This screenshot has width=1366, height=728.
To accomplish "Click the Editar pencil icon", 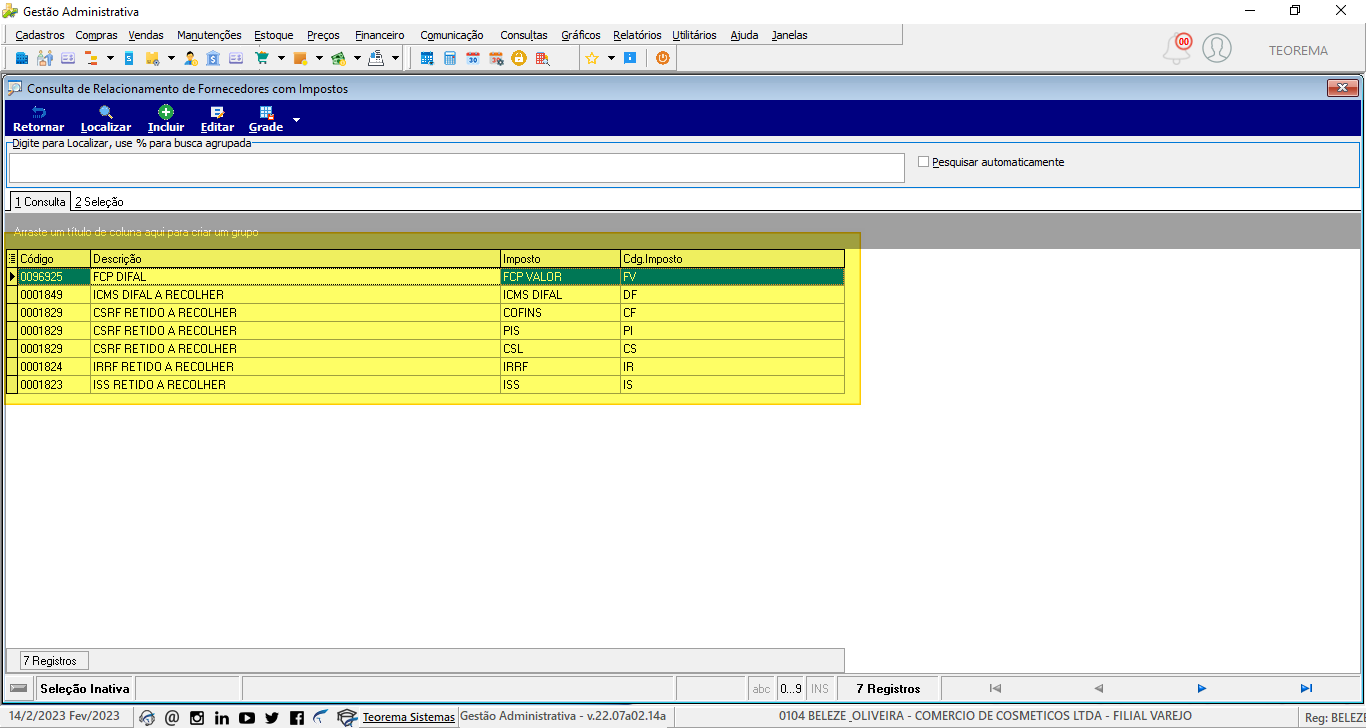I will (x=217, y=112).
